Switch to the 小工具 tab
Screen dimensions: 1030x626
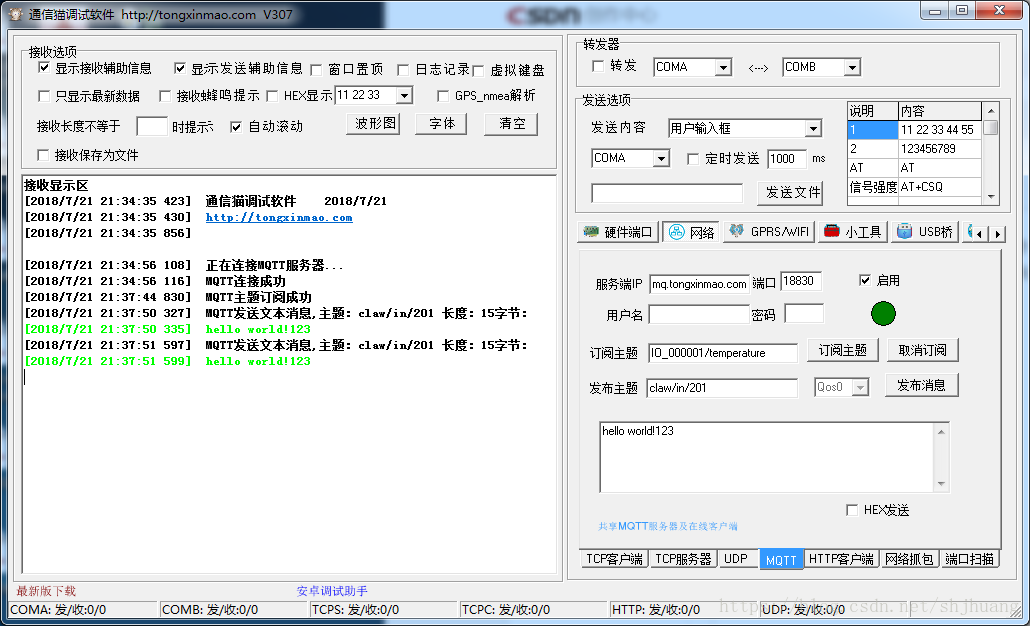point(853,232)
